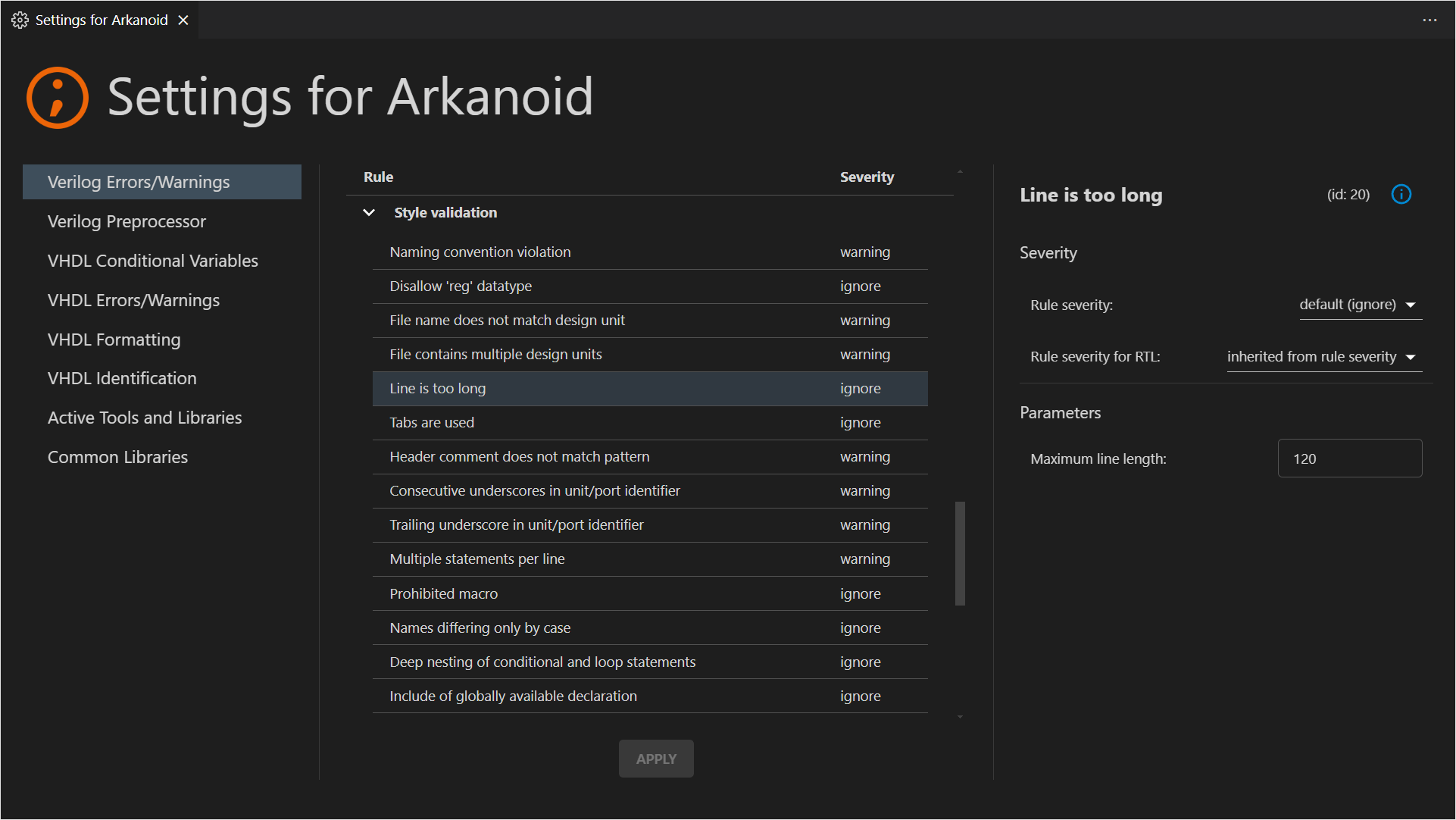Click the scroll down arrow of rule list
Image resolution: width=1456 pixels, height=820 pixels.
click(960, 717)
